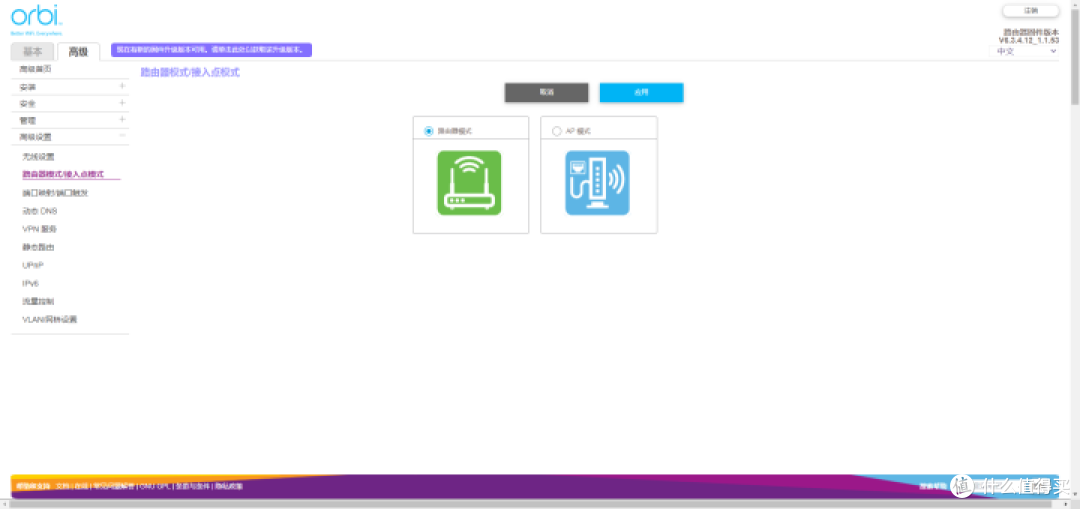Select the 路由器模式 radio button
The image size is (1080, 509).
[x=429, y=131]
